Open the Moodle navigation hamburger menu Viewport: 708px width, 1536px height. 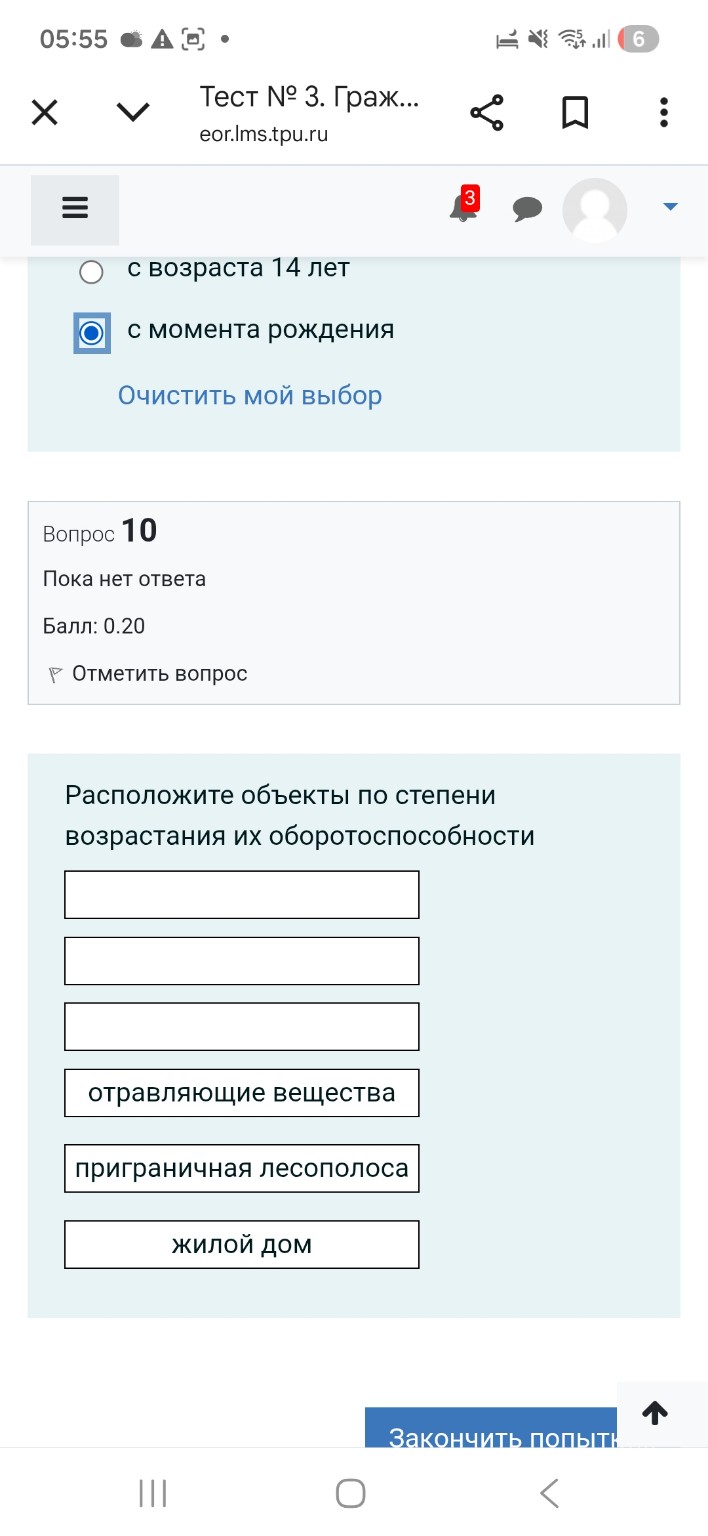pos(74,208)
